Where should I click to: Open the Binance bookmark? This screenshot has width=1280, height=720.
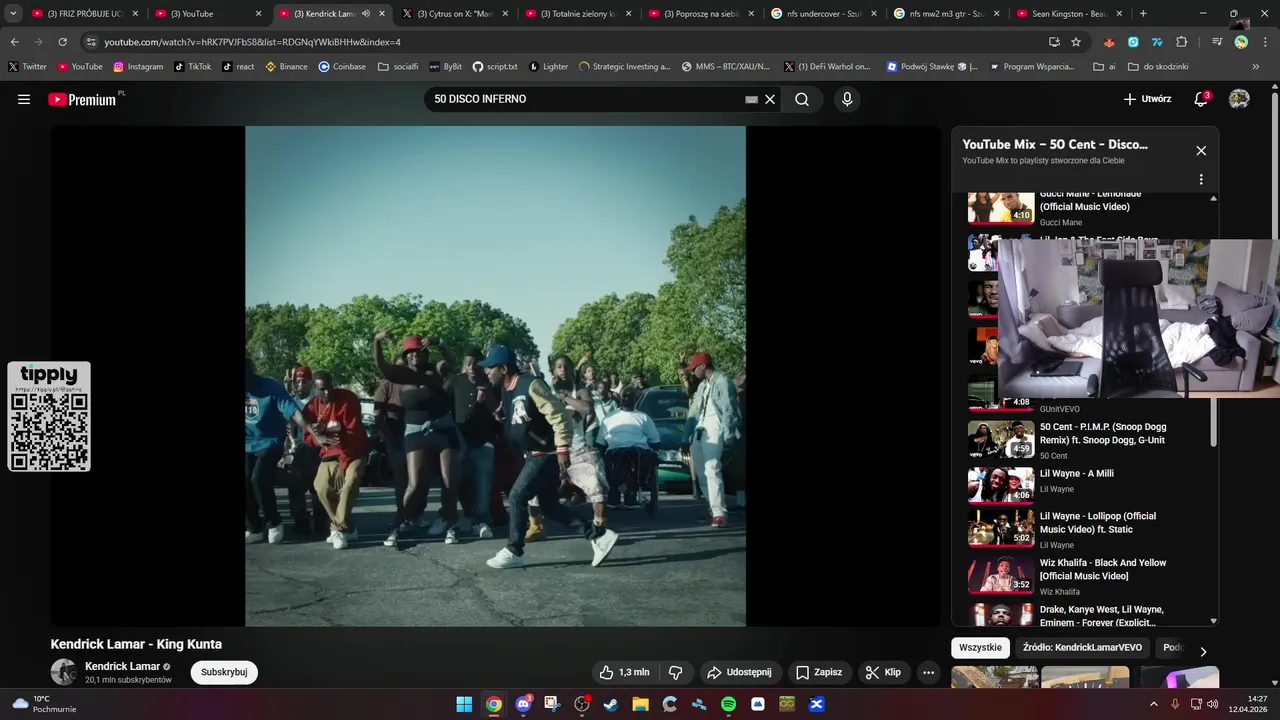[x=286, y=67]
